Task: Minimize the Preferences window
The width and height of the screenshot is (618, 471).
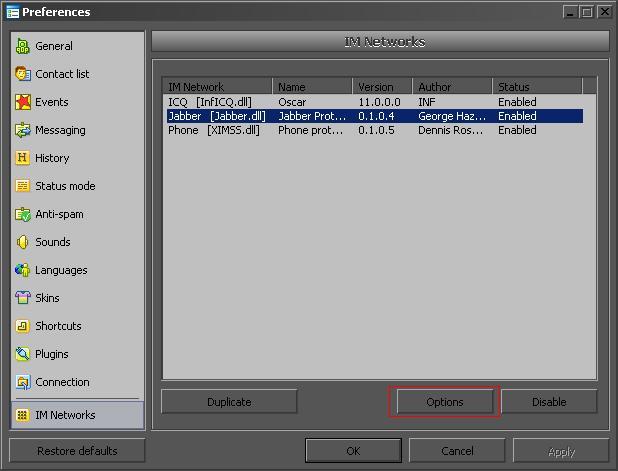Action: pos(570,12)
